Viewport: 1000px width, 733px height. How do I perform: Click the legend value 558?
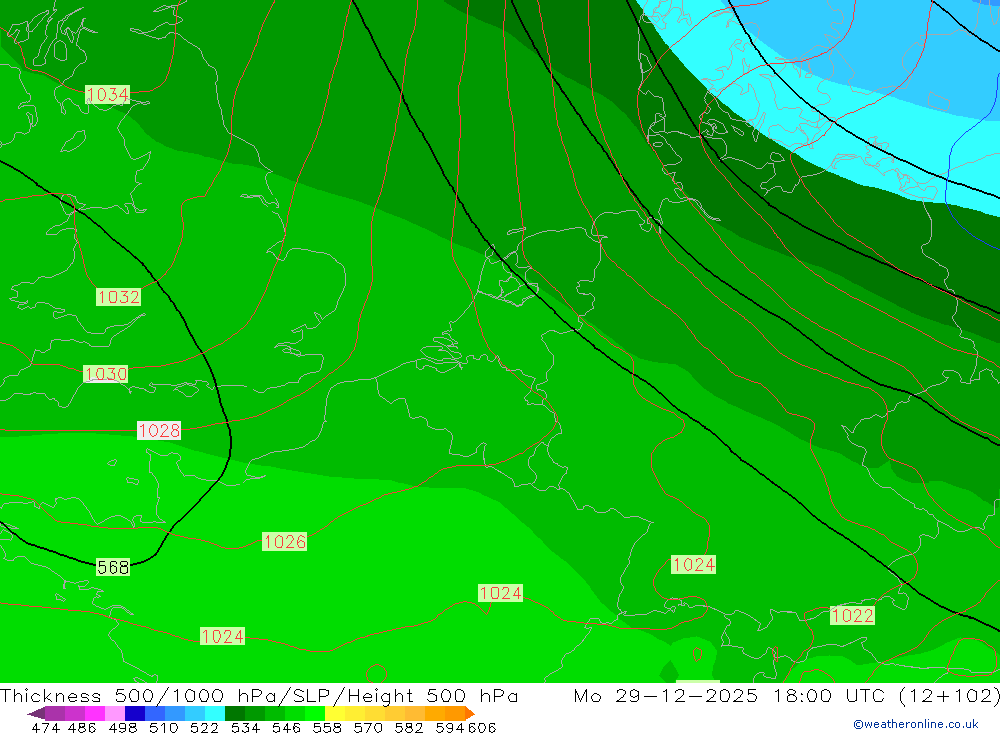[327, 727]
